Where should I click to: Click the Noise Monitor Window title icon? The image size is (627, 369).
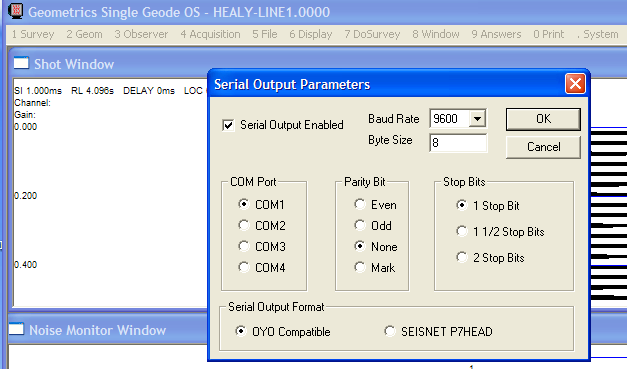[x=16, y=329]
